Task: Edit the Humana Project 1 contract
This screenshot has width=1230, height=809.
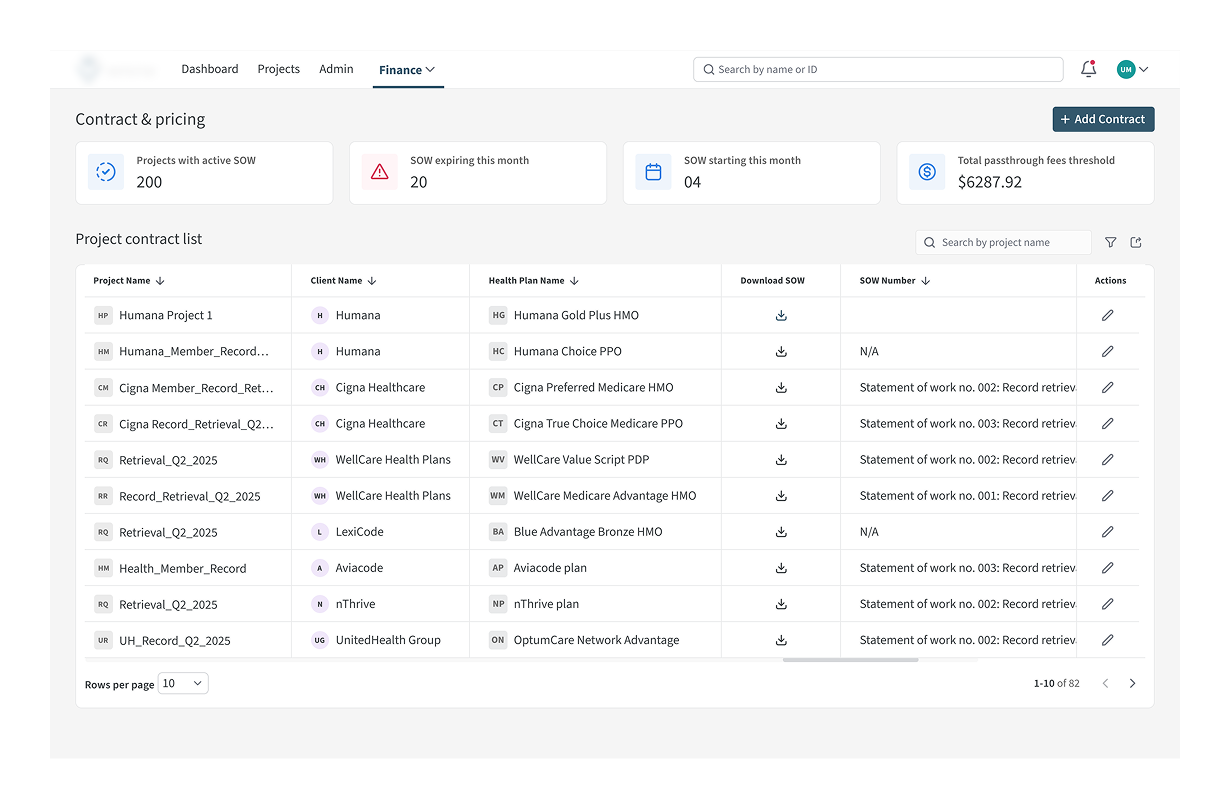Action: pyautogui.click(x=1107, y=315)
